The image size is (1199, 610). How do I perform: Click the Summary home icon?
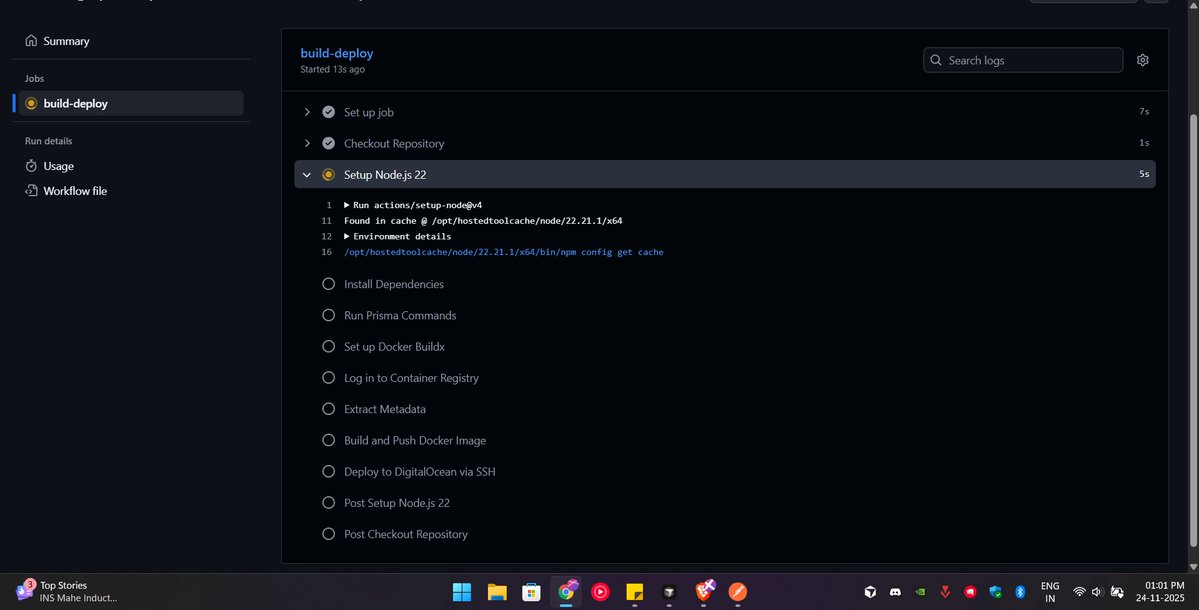[31, 40]
